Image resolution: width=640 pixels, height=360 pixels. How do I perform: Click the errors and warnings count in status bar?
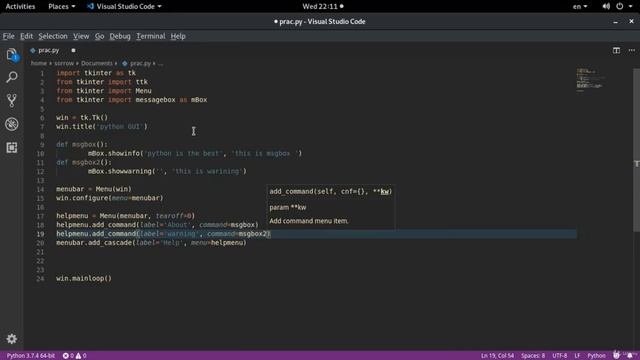click(74, 356)
